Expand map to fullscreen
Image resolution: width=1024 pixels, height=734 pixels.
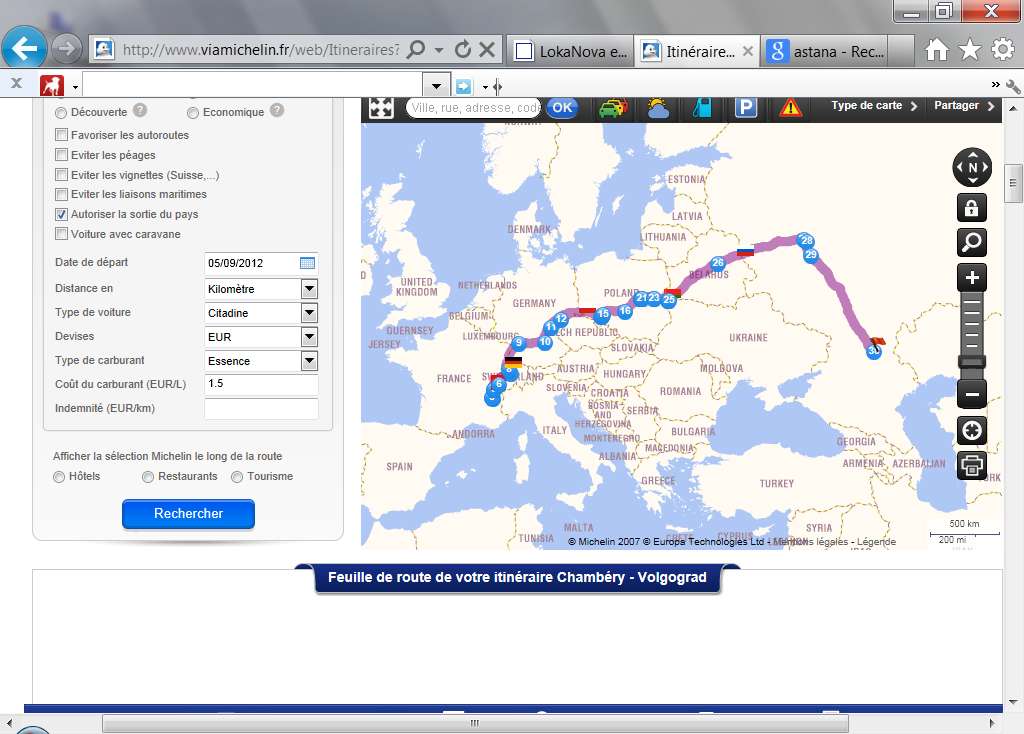[x=381, y=108]
